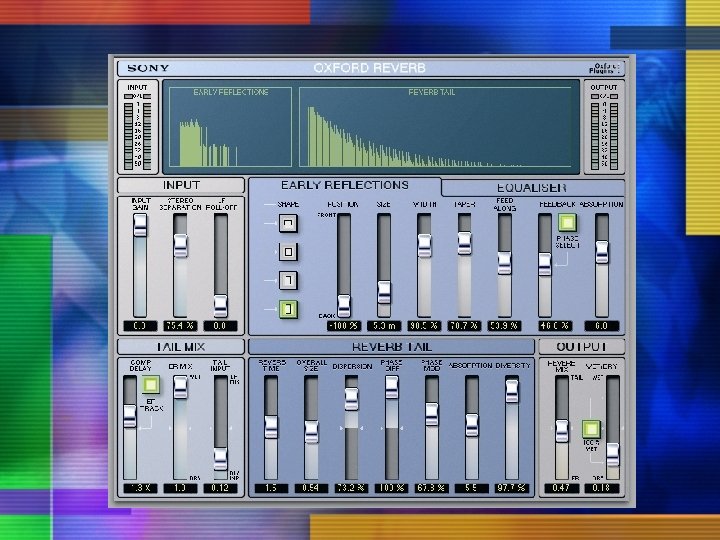Click the Feedback fader

(x=545, y=265)
